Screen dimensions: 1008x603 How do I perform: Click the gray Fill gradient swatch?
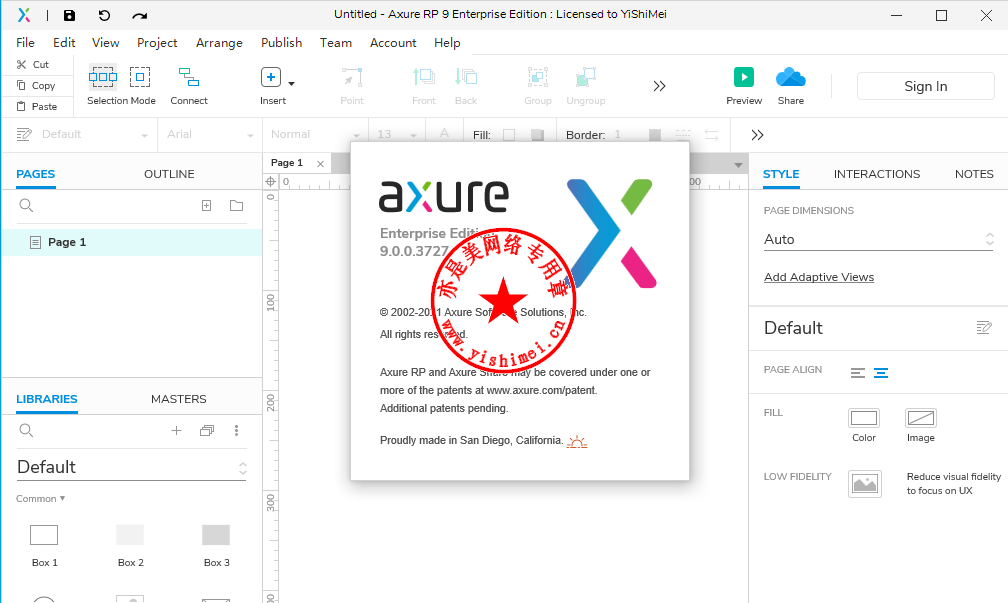click(x=537, y=135)
